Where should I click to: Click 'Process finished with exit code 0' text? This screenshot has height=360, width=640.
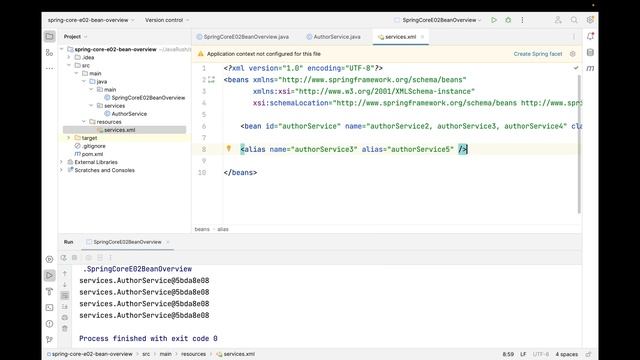tap(148, 338)
